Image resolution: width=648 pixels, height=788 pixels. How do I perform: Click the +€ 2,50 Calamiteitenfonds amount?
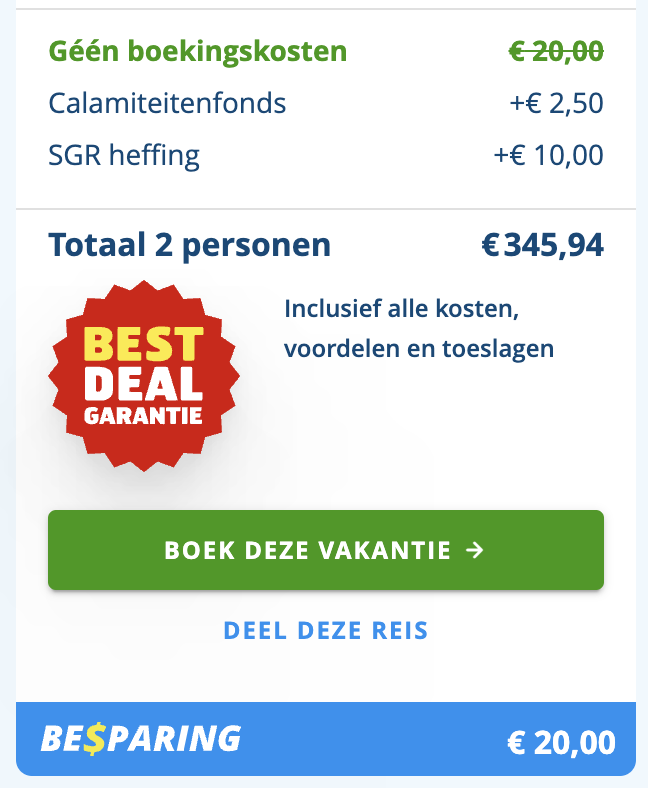point(557,103)
